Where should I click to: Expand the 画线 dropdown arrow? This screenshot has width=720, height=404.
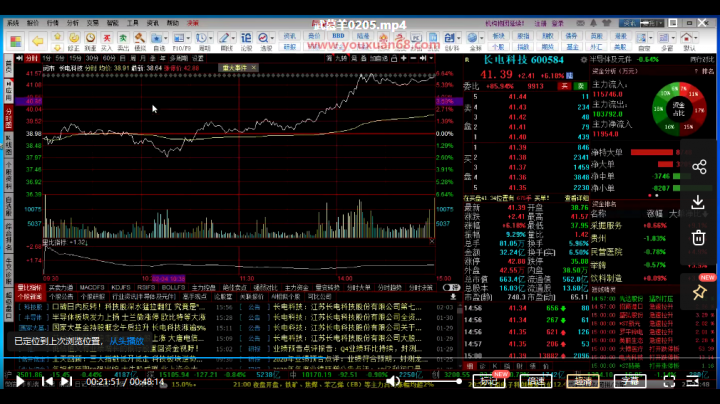point(233,39)
